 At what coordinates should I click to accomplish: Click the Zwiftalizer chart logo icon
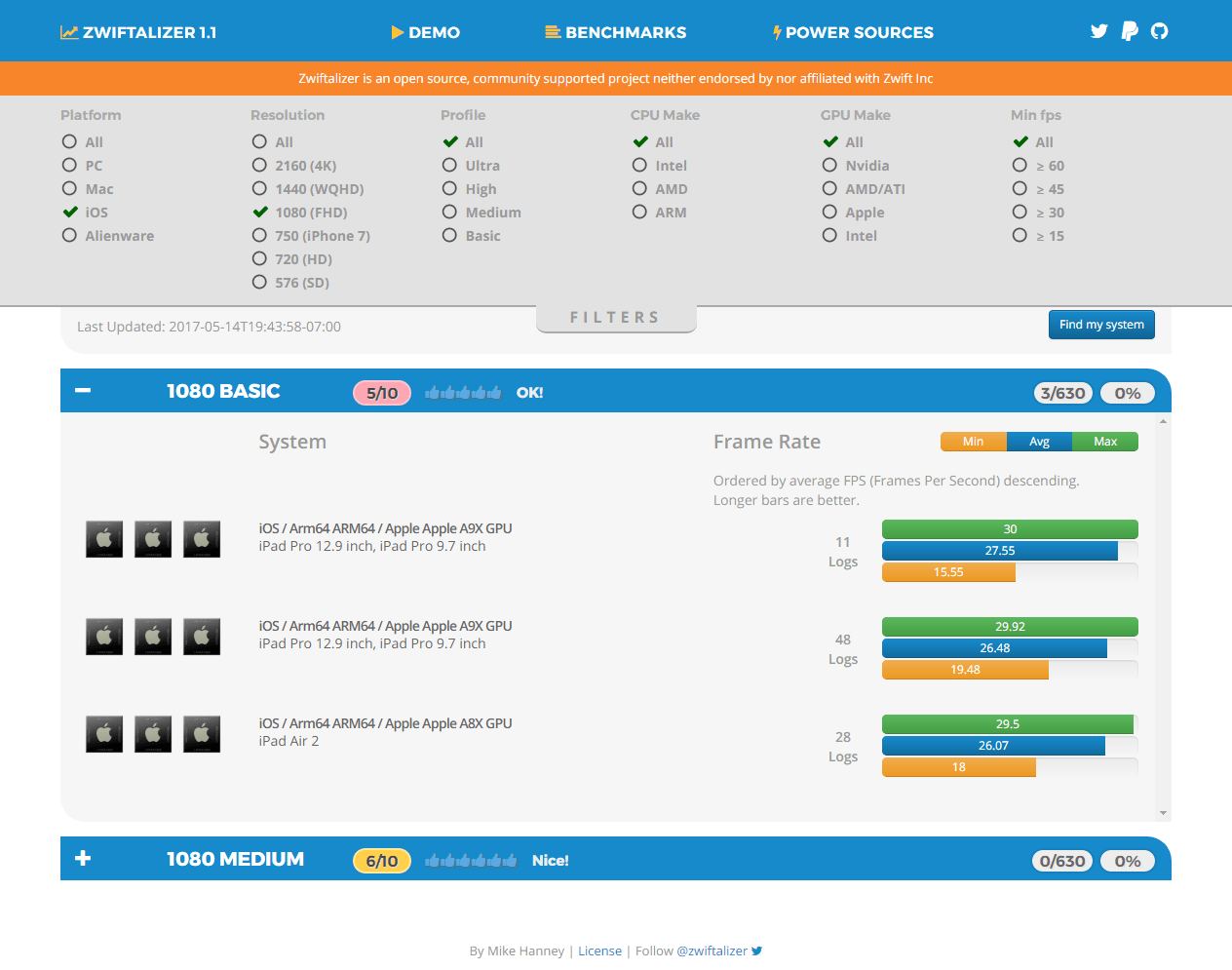point(69,32)
